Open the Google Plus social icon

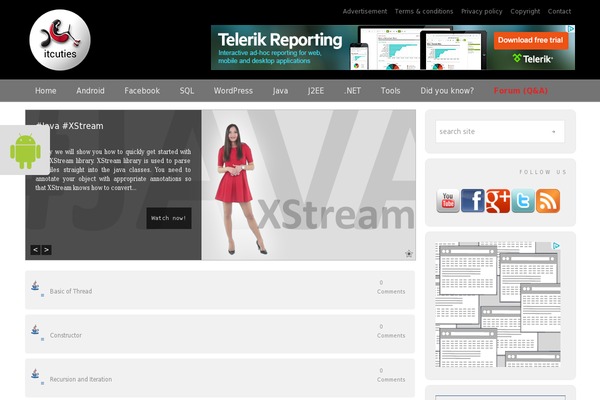point(498,201)
